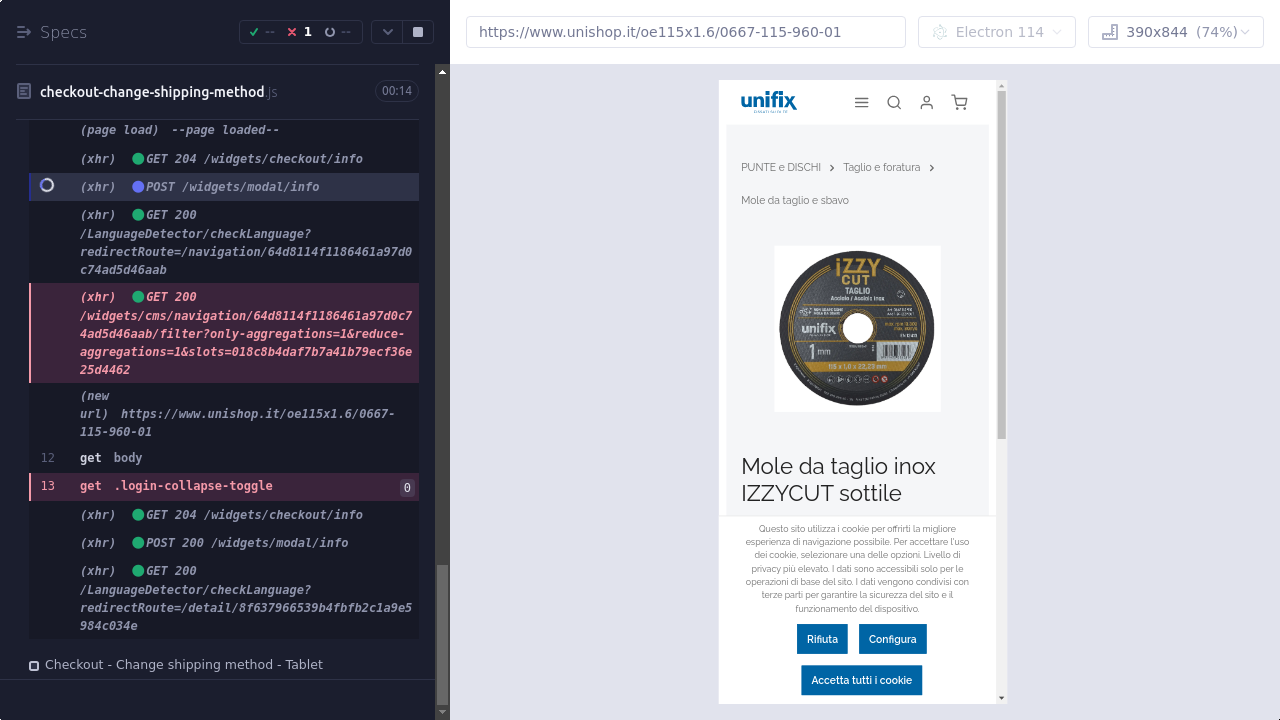Click the stop test run button

pos(417,32)
